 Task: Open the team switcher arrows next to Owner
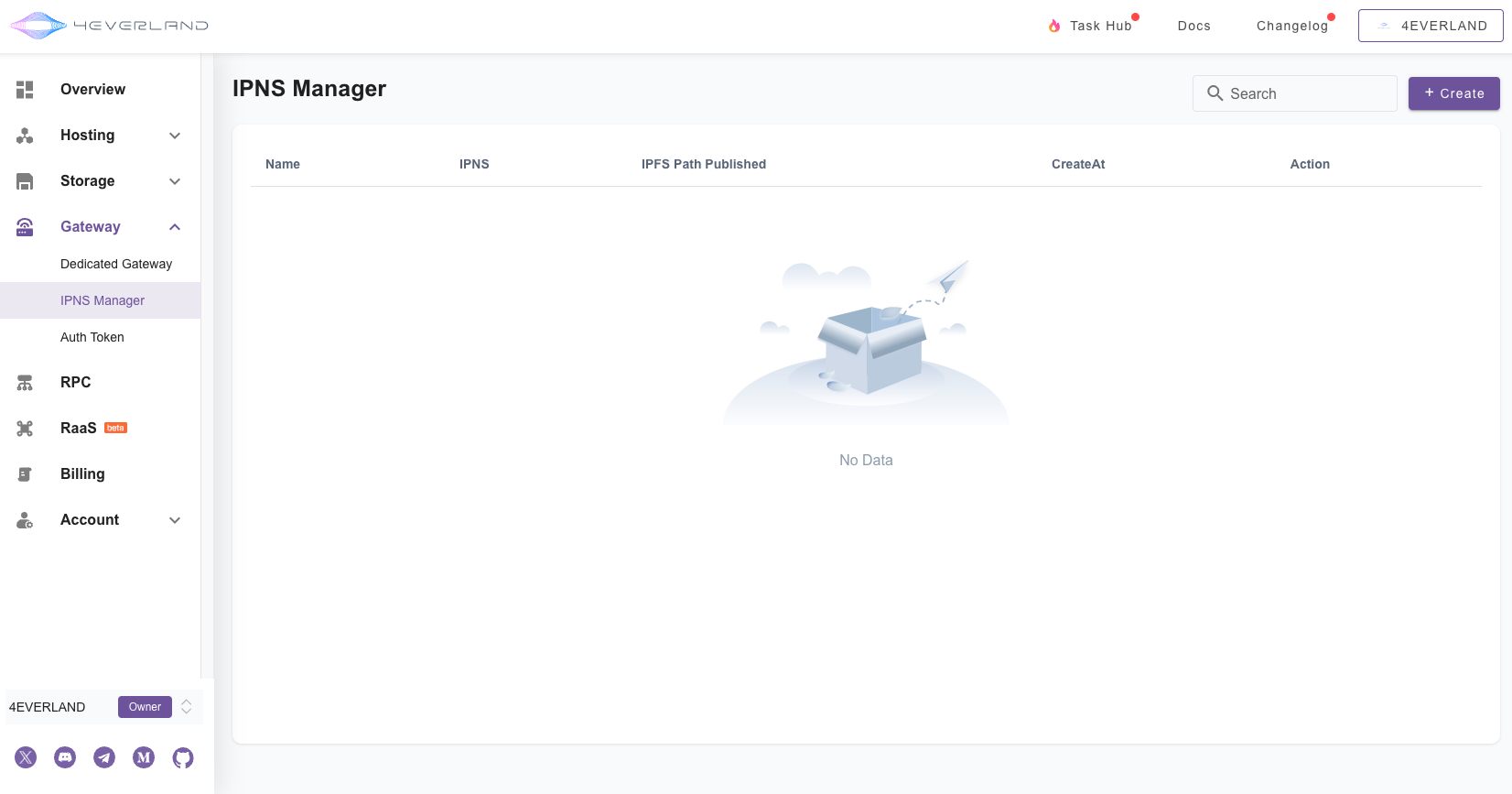187,707
